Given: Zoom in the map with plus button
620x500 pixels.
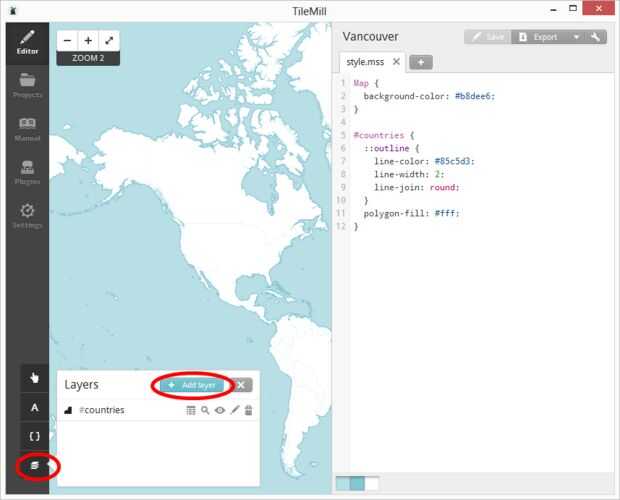Looking at the screenshot, I should (88, 40).
